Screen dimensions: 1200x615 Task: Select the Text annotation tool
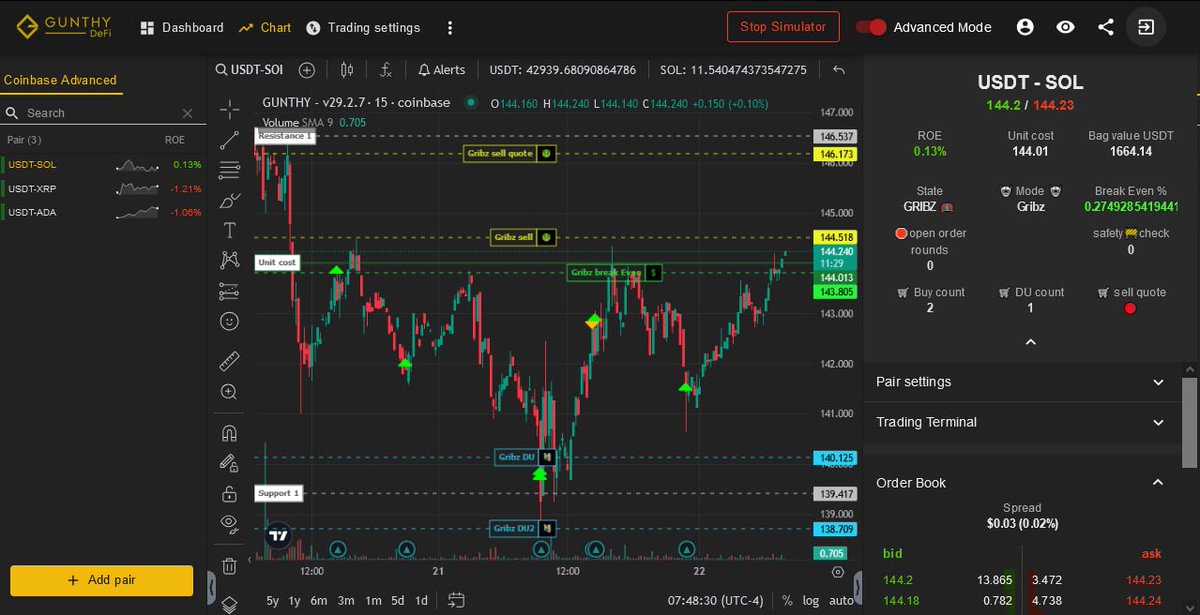click(x=229, y=229)
